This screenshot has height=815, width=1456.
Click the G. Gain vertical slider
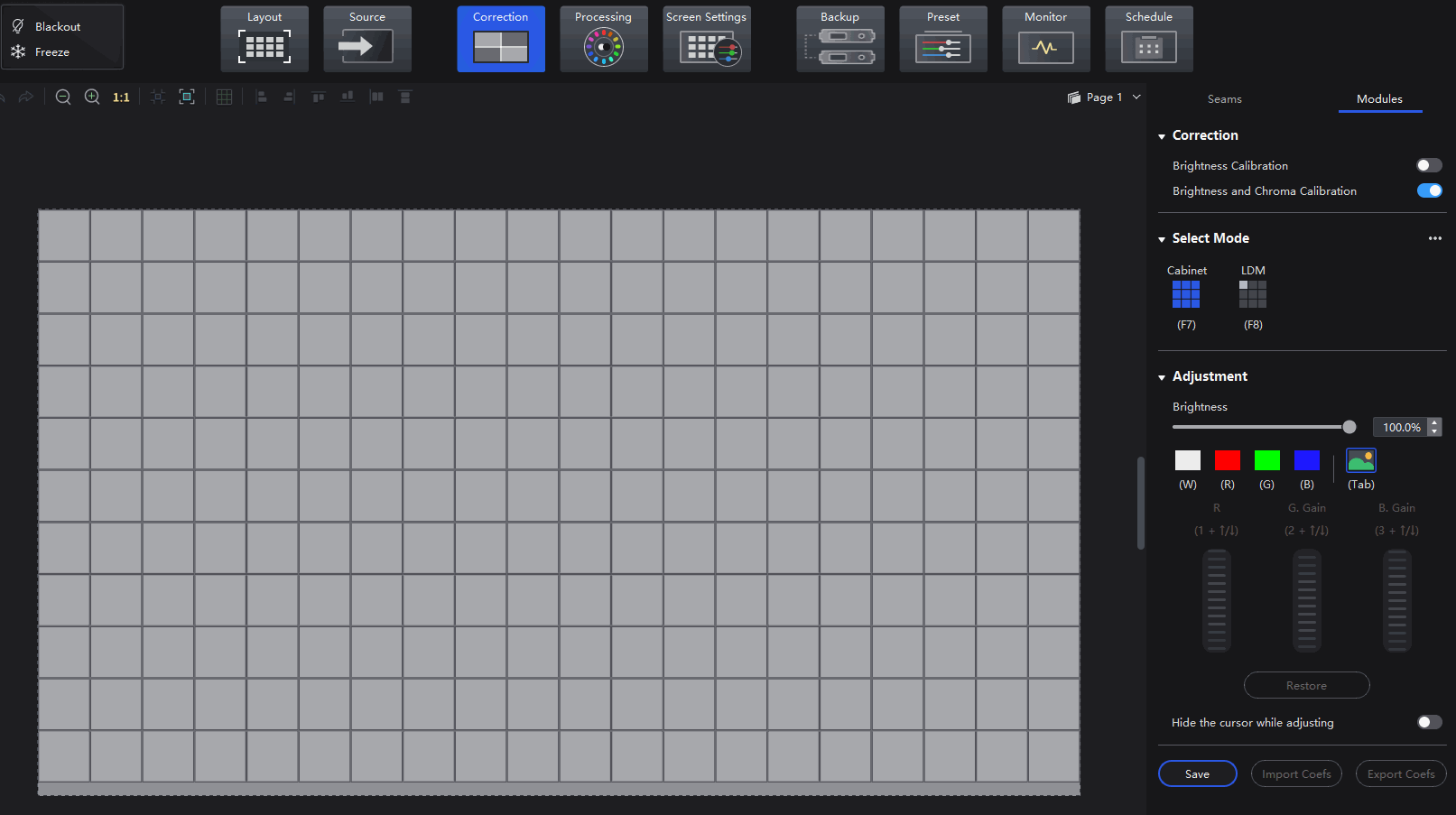(x=1307, y=600)
